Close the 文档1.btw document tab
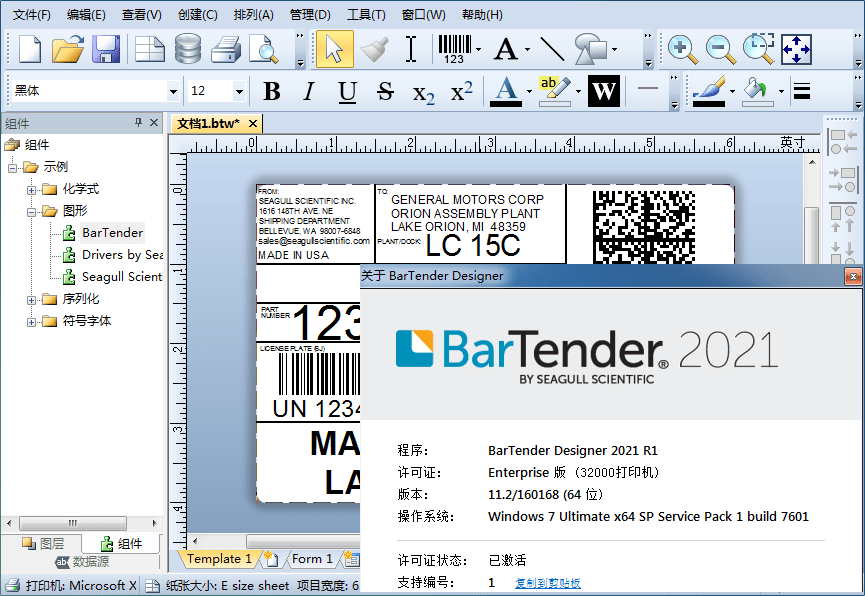Image resolution: width=865 pixels, height=596 pixels. point(253,124)
